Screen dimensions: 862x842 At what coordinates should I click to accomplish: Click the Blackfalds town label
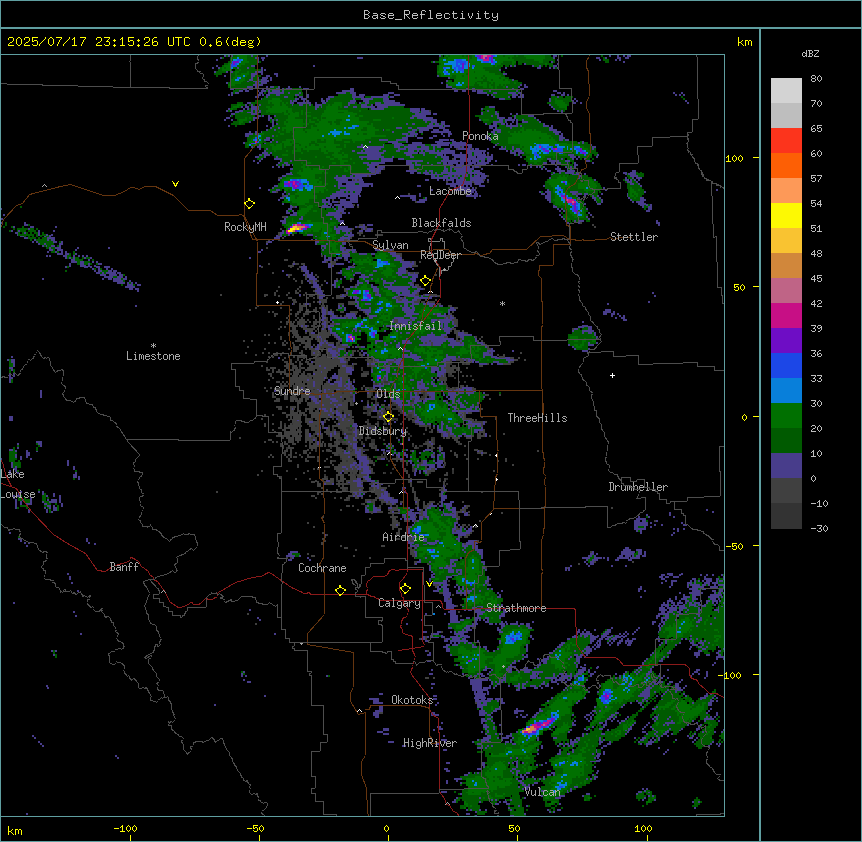pos(441,223)
